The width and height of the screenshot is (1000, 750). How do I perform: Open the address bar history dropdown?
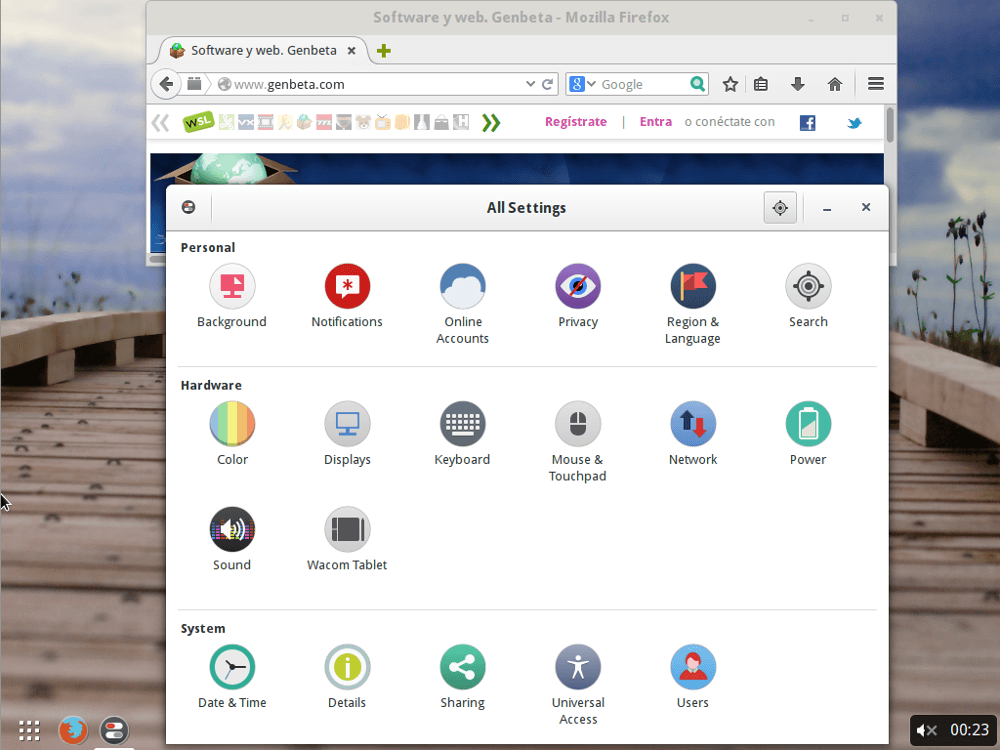(531, 84)
